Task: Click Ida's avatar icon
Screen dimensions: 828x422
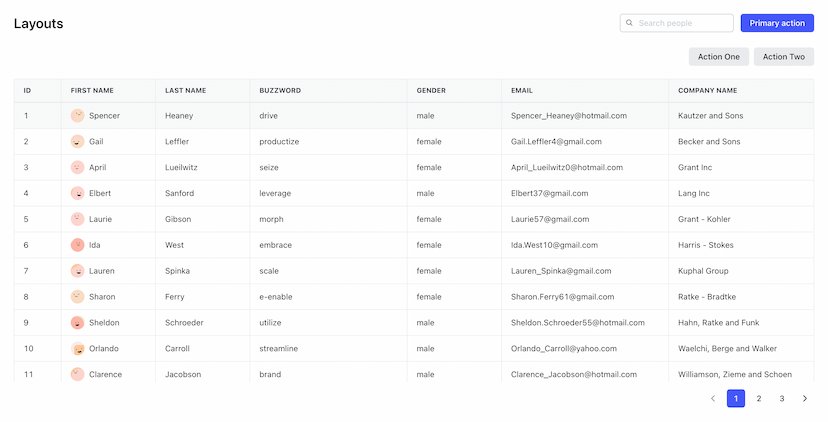Action: click(x=78, y=245)
